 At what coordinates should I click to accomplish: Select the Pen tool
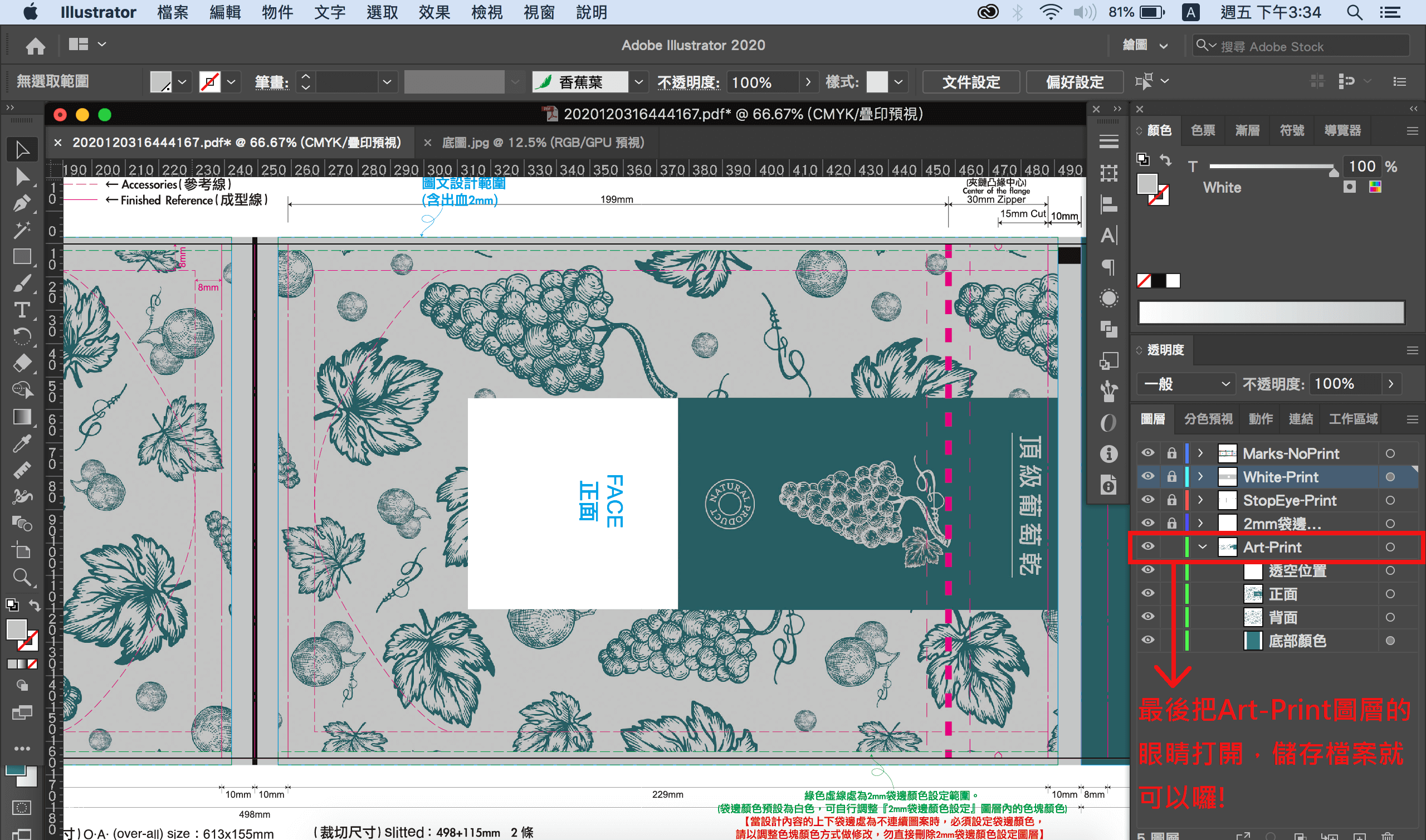22,203
